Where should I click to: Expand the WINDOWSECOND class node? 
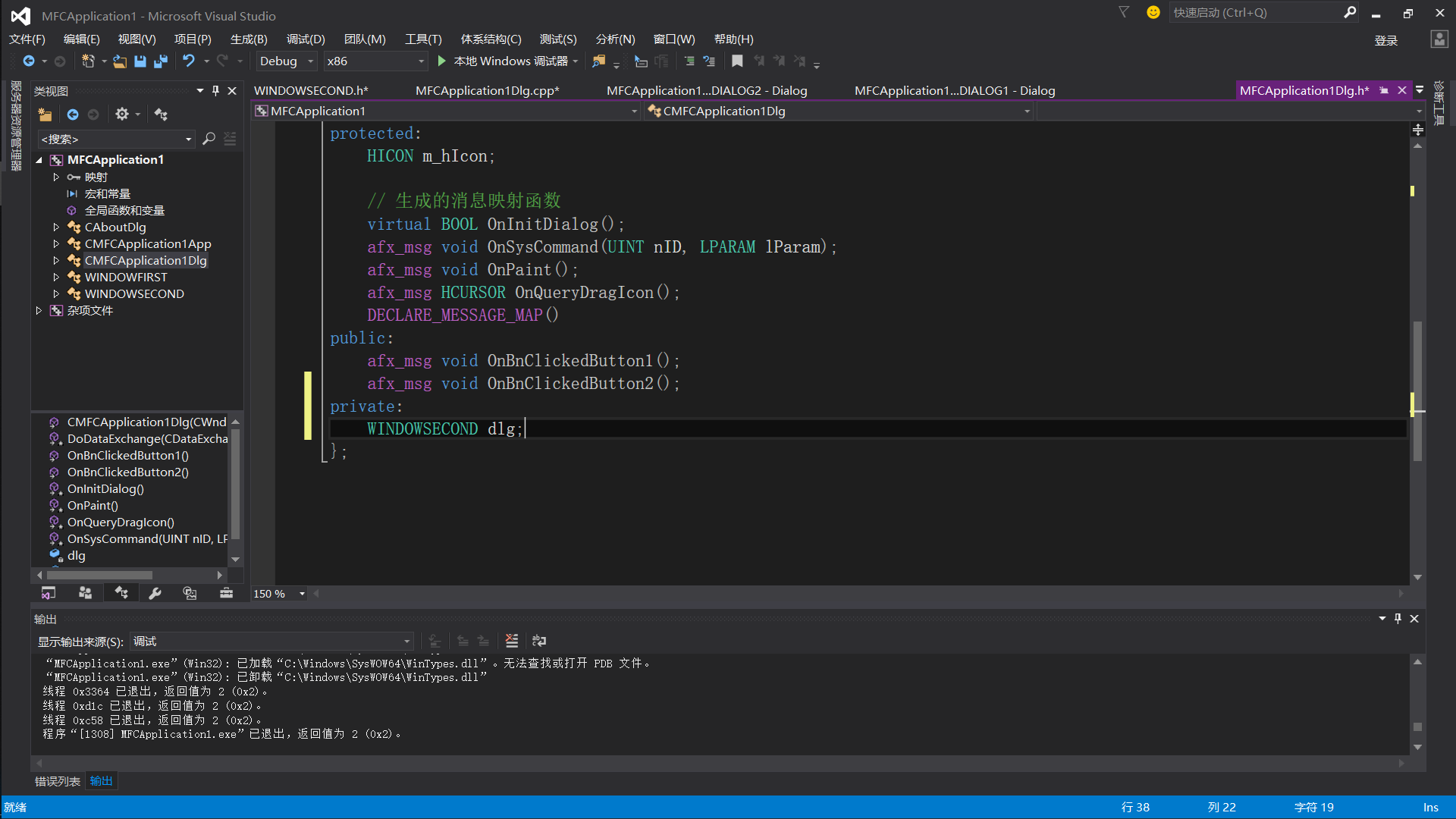tap(56, 293)
